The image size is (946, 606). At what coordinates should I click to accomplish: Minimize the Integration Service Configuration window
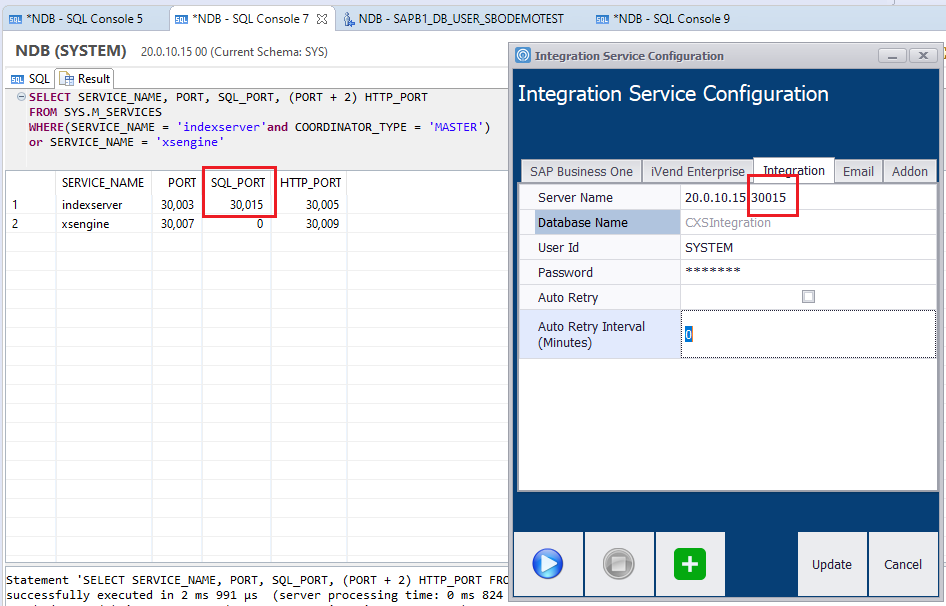892,56
